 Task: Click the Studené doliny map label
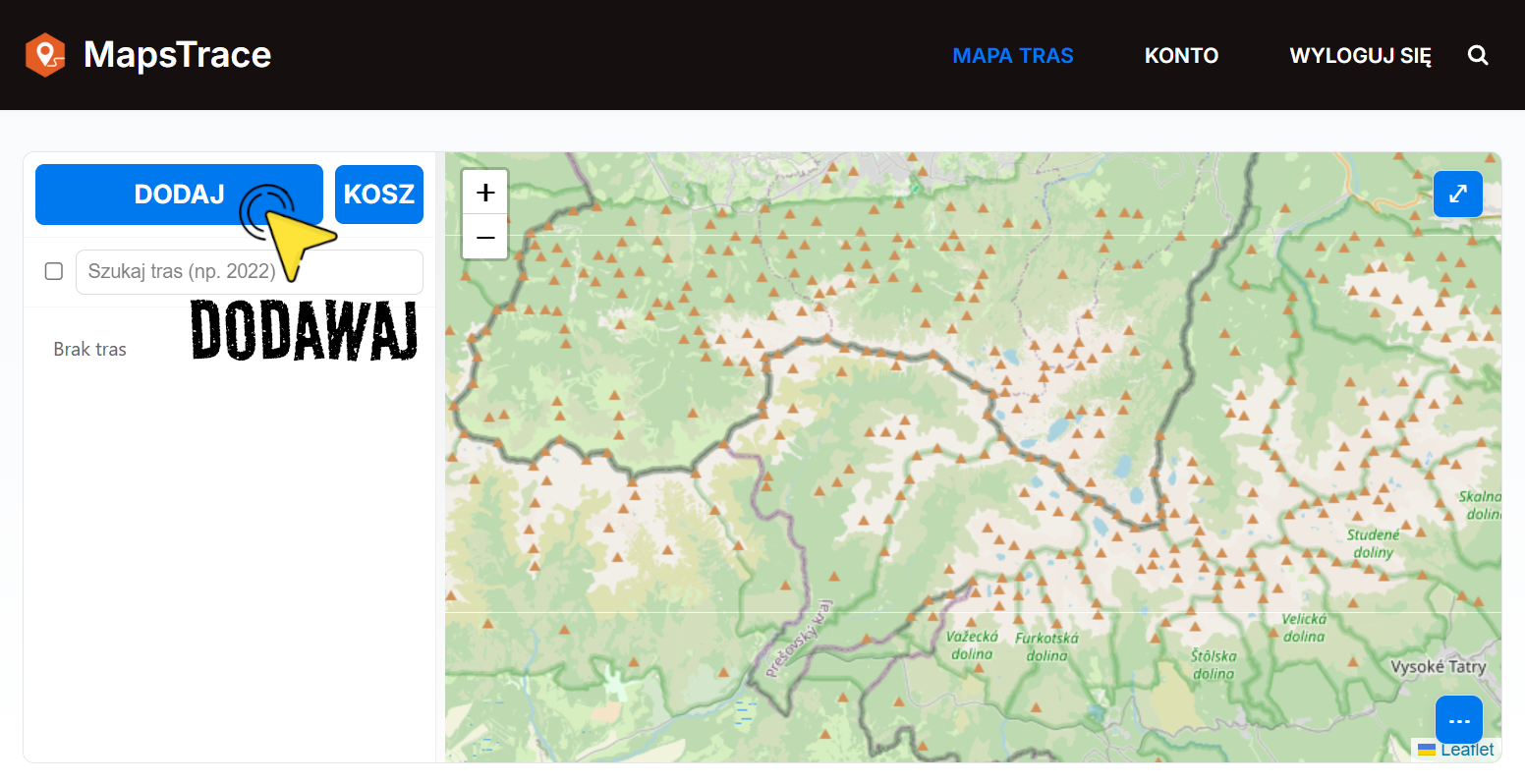[1374, 543]
